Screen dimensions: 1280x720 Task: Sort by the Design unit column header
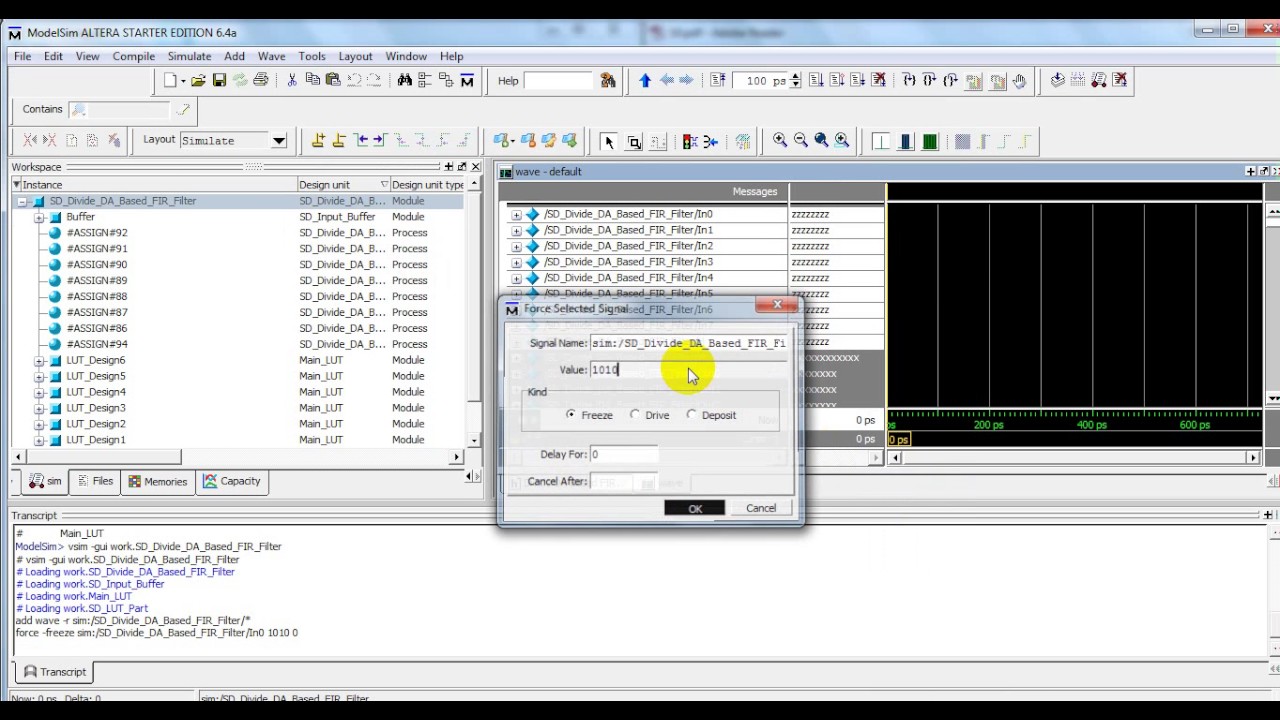point(344,185)
